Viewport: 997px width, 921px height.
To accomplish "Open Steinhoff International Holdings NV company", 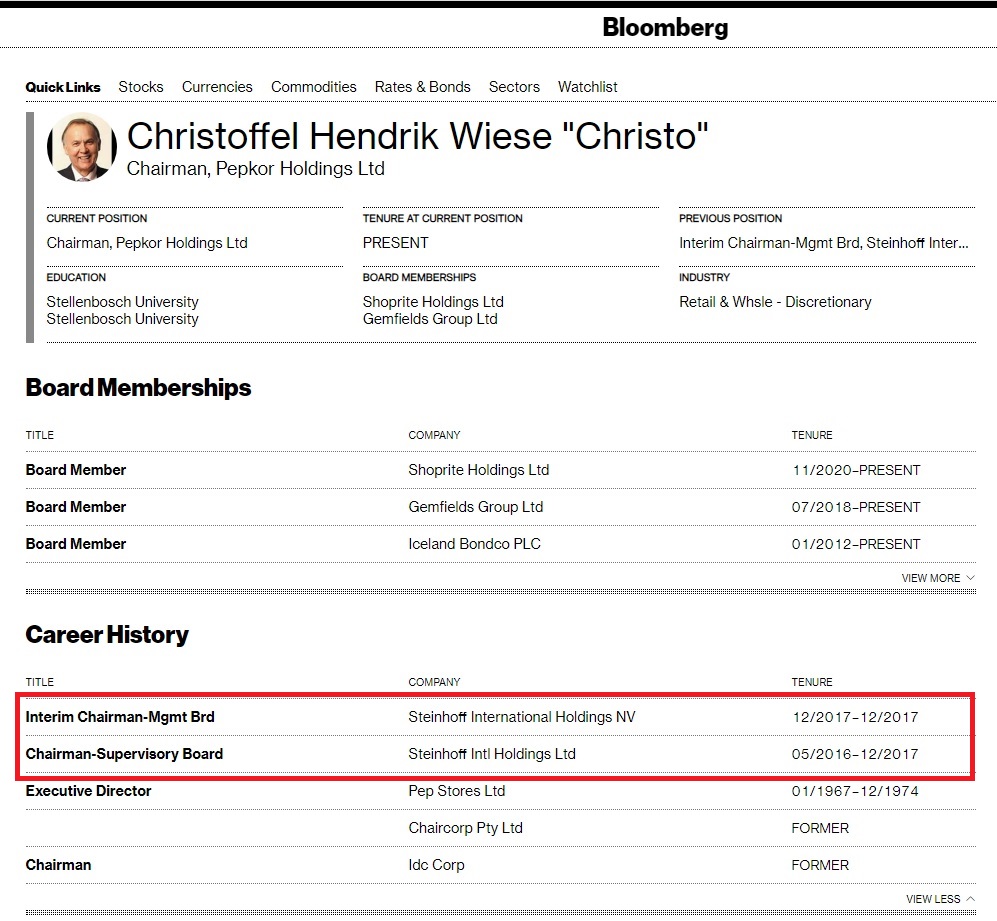I will click(x=521, y=717).
